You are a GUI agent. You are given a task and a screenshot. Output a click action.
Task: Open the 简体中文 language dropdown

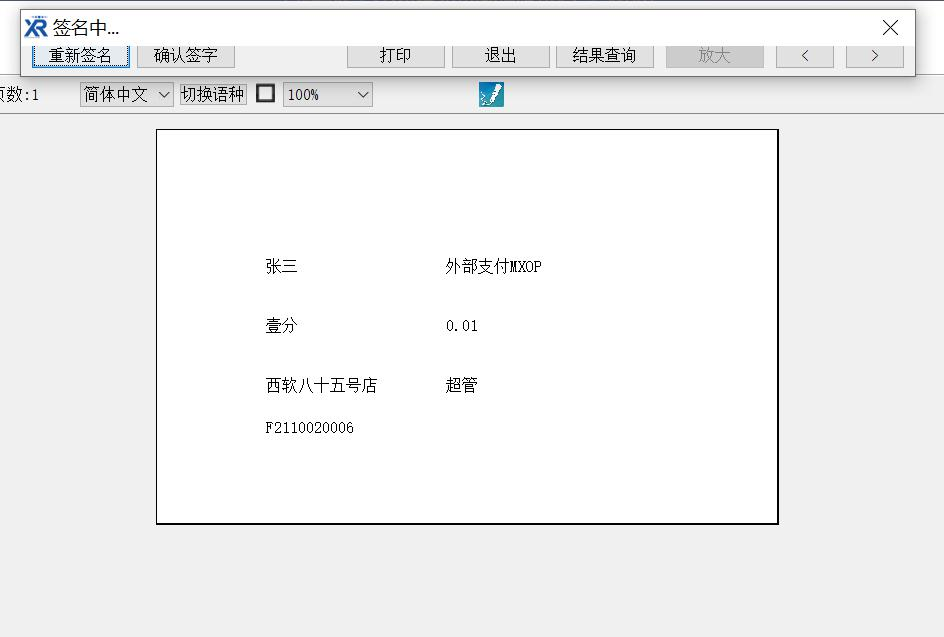tap(126, 95)
